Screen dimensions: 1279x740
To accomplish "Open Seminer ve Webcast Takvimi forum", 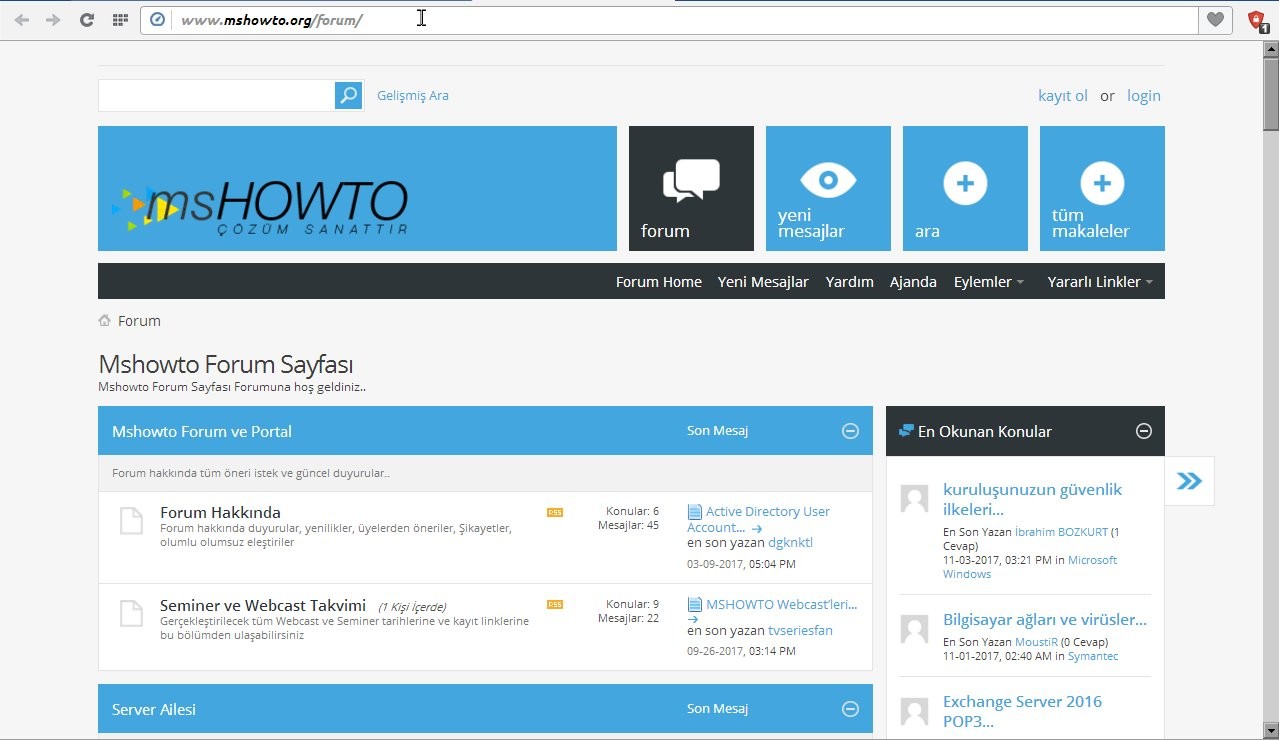I will pos(263,606).
